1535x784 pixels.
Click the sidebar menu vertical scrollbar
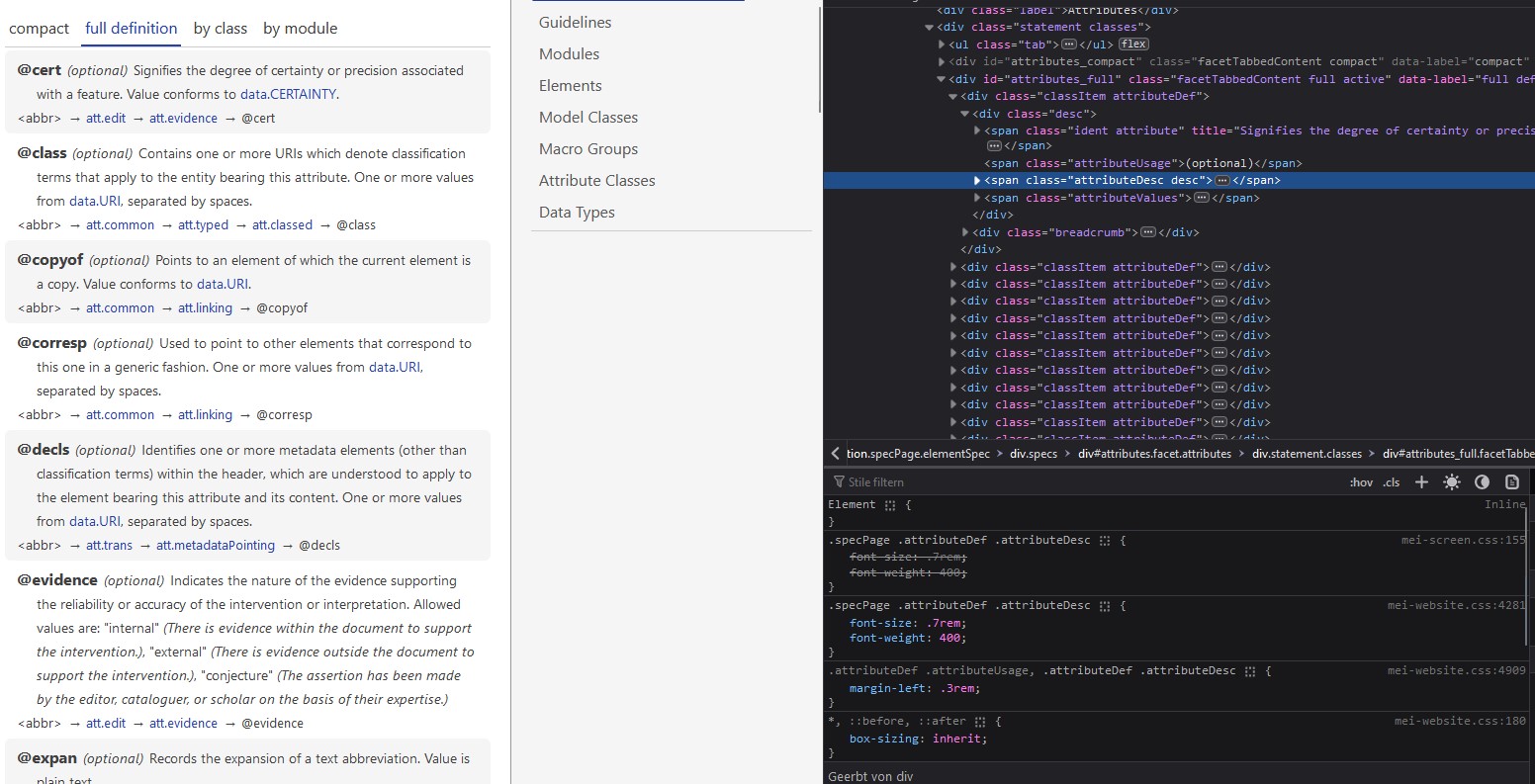819,59
